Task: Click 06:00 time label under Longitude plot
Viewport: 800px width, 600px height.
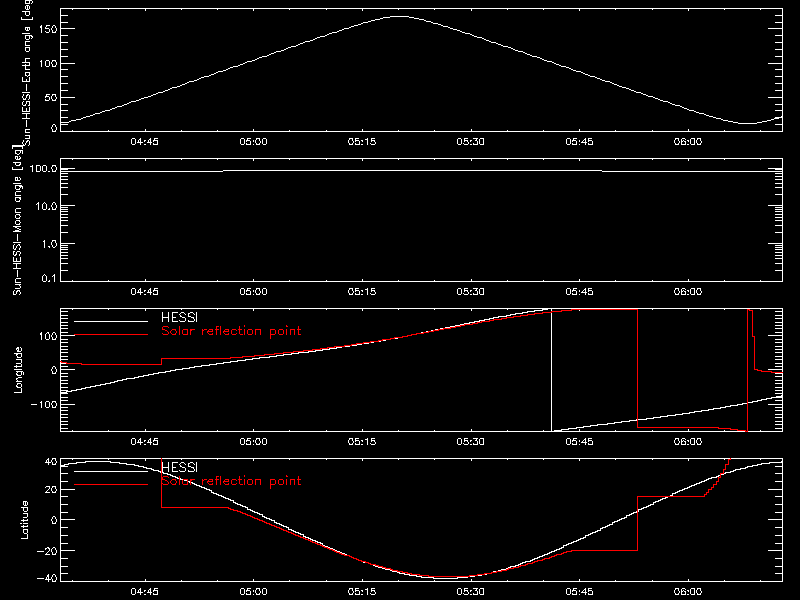Action: 688,441
